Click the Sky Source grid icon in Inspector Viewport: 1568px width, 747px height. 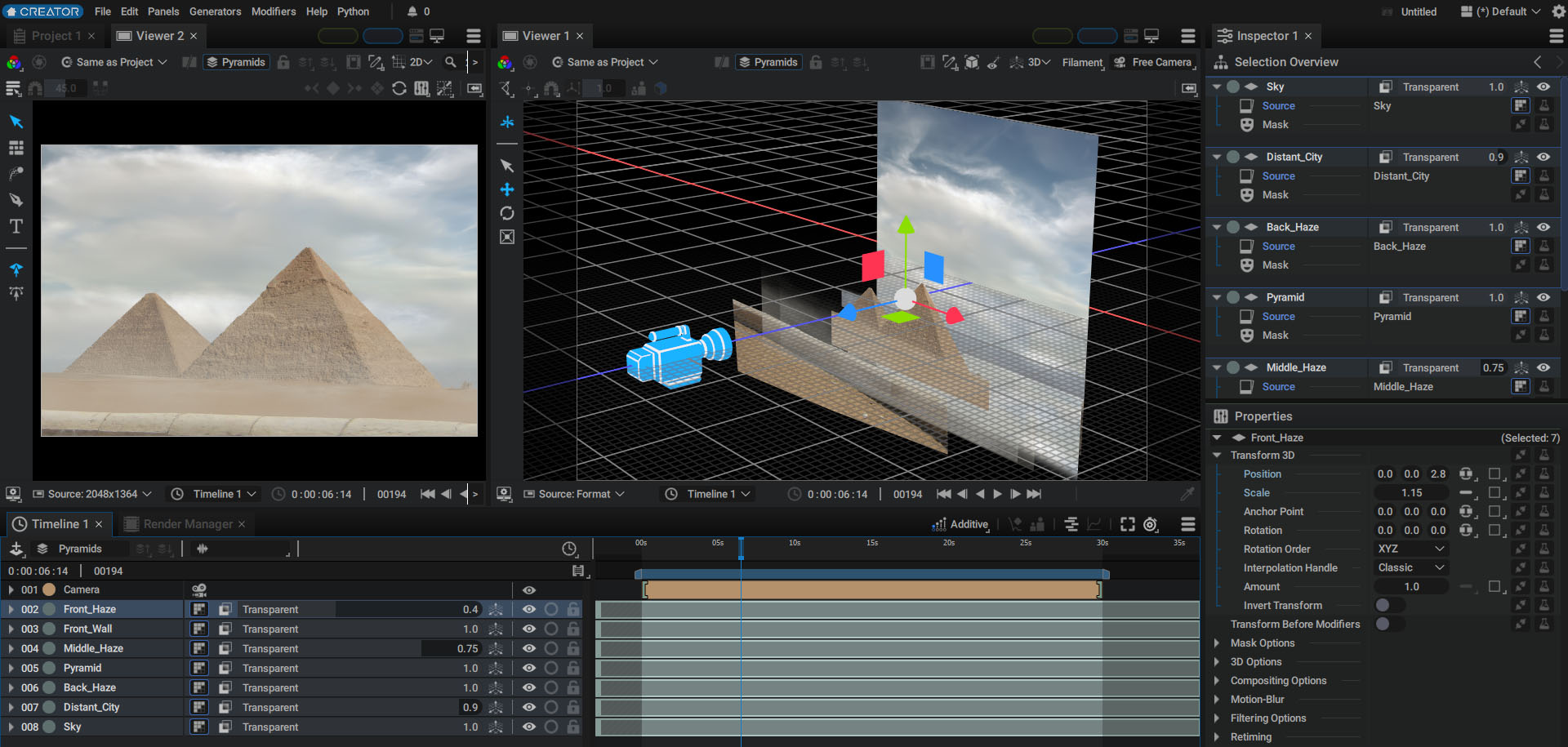1521,105
